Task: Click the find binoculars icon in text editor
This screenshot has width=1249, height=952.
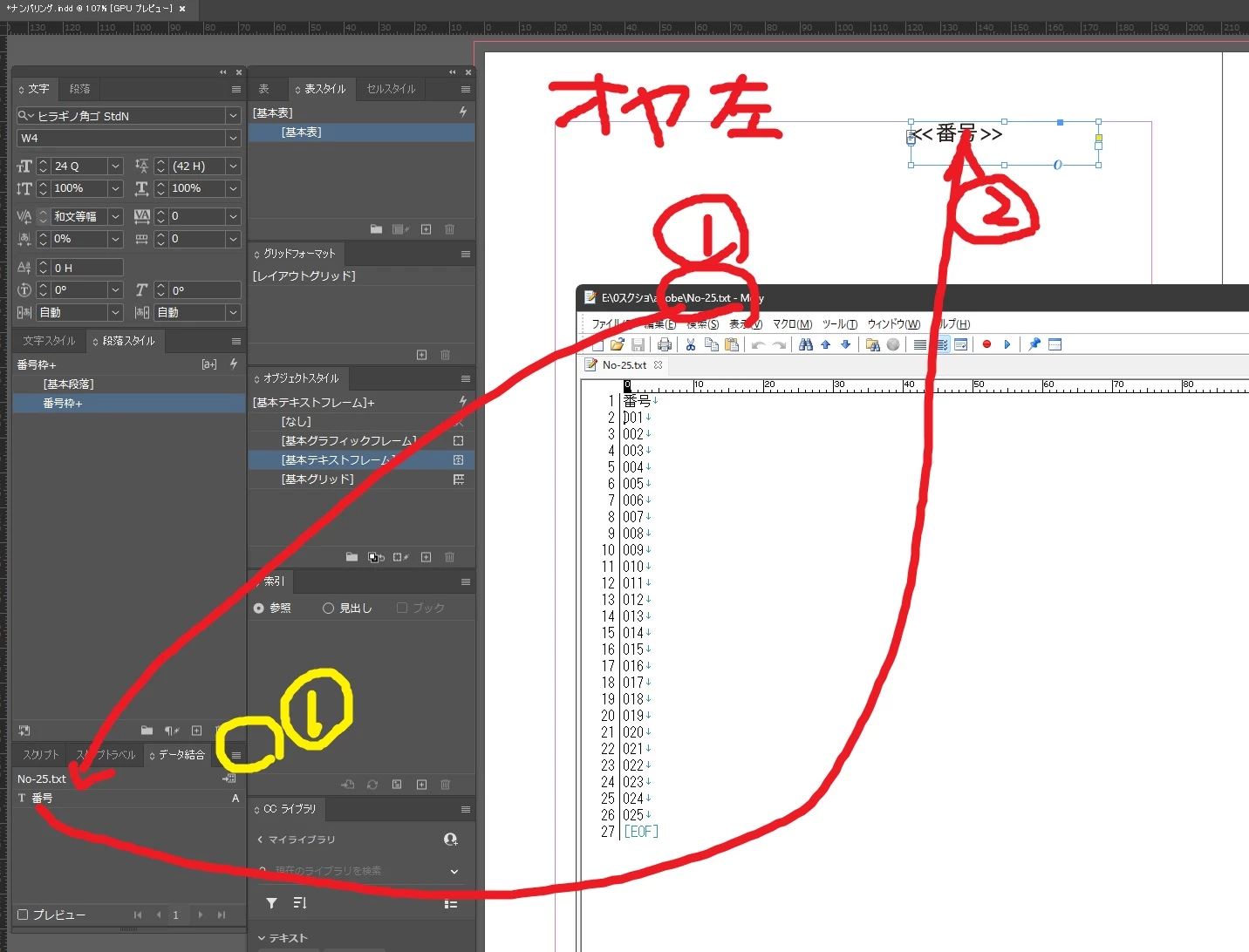Action: pos(806,344)
